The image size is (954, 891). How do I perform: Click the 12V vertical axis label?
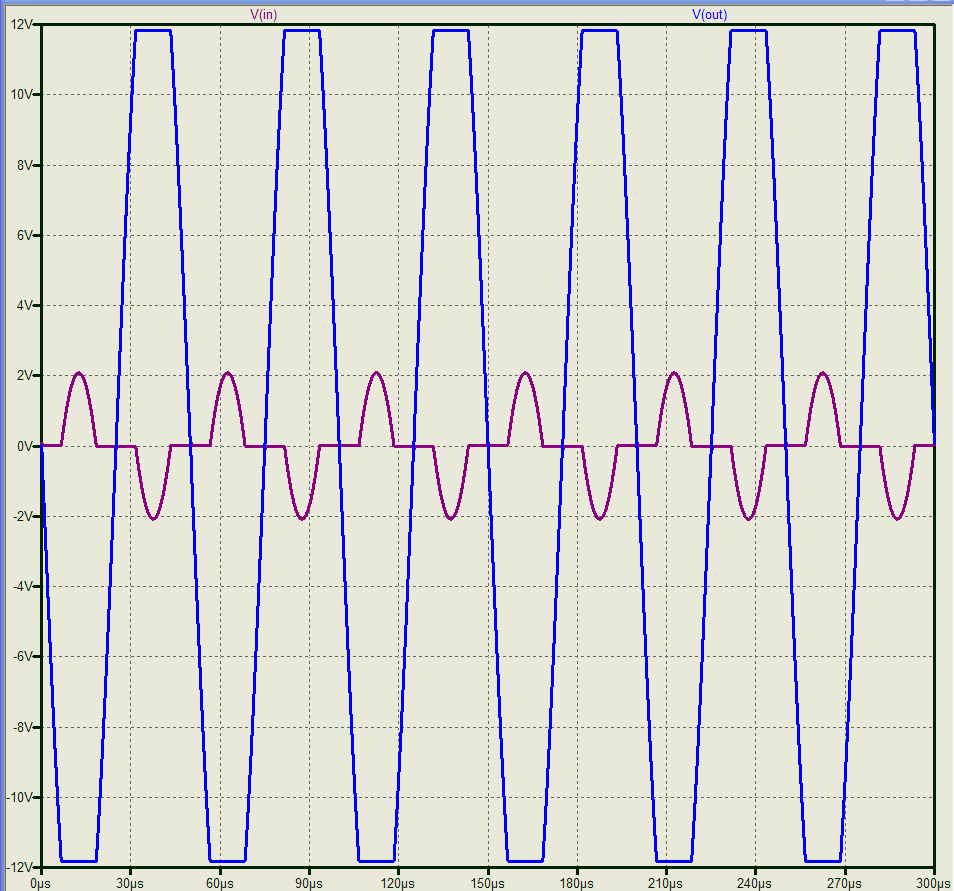tap(22, 24)
